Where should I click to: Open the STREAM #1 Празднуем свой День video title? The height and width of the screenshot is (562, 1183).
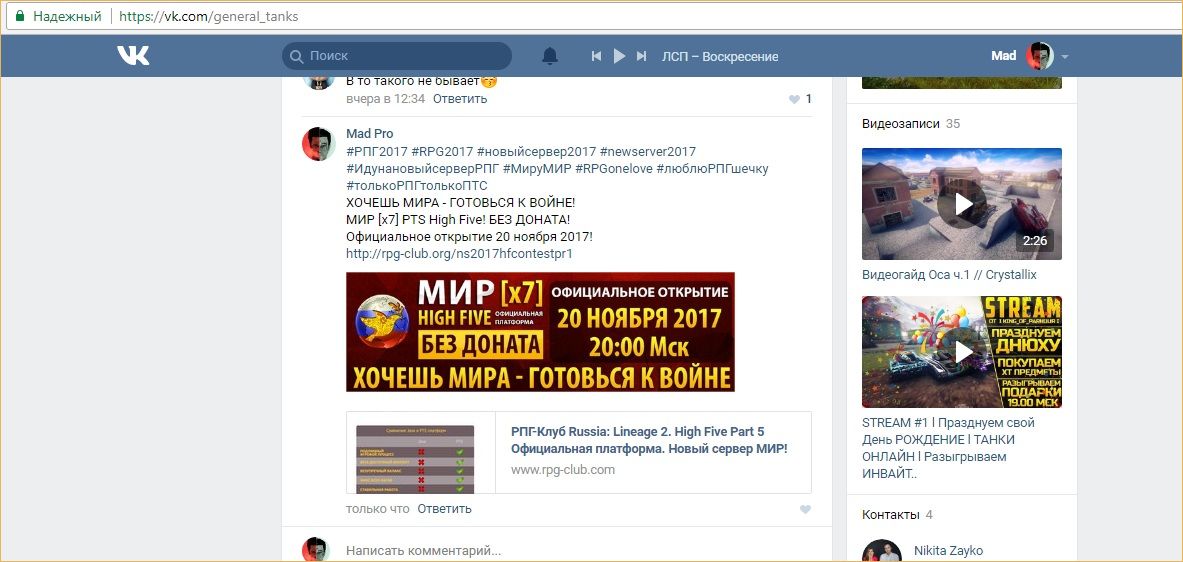click(949, 448)
